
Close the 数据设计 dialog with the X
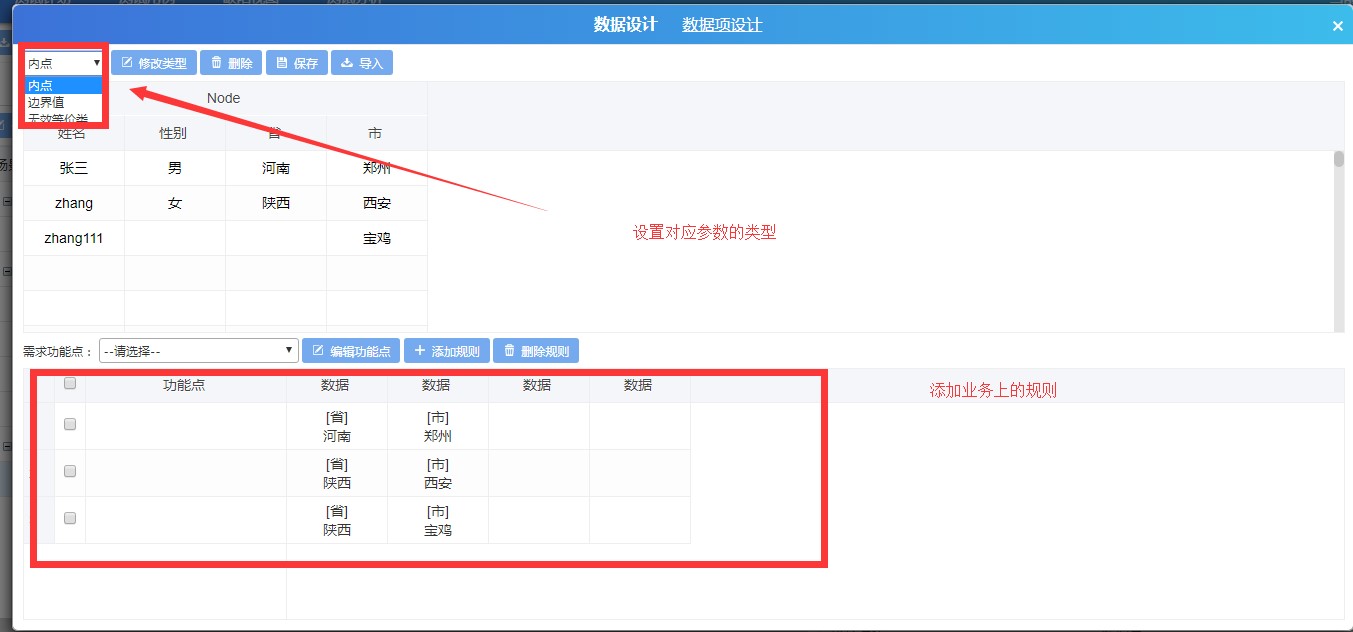(x=1337, y=26)
